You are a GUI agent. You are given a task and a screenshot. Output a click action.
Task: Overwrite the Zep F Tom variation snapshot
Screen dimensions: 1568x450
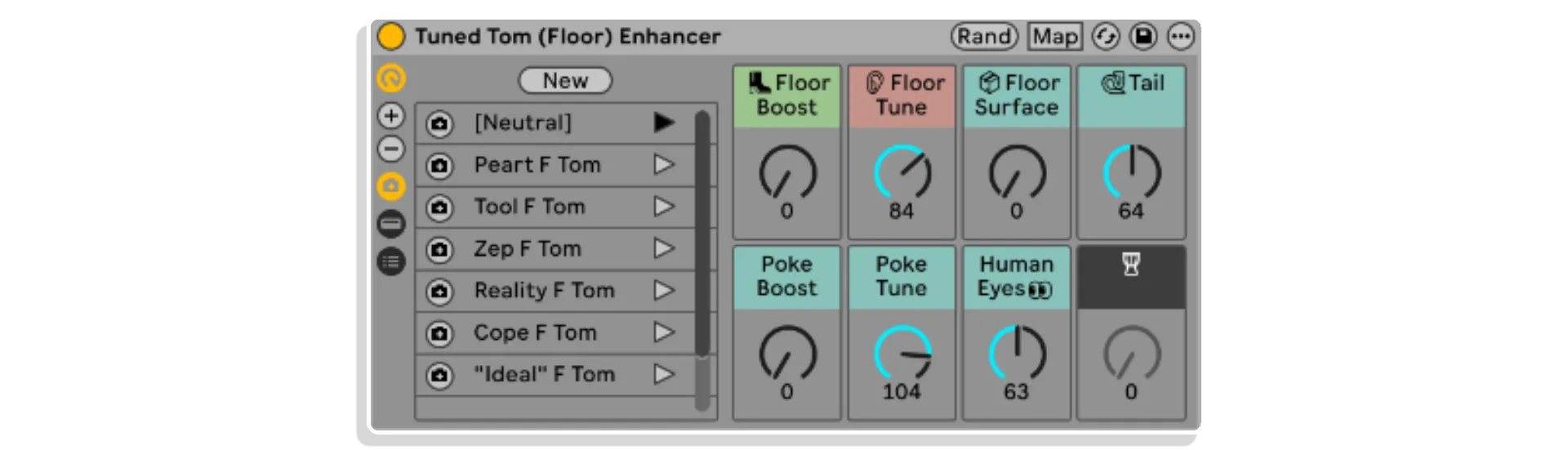(x=439, y=249)
